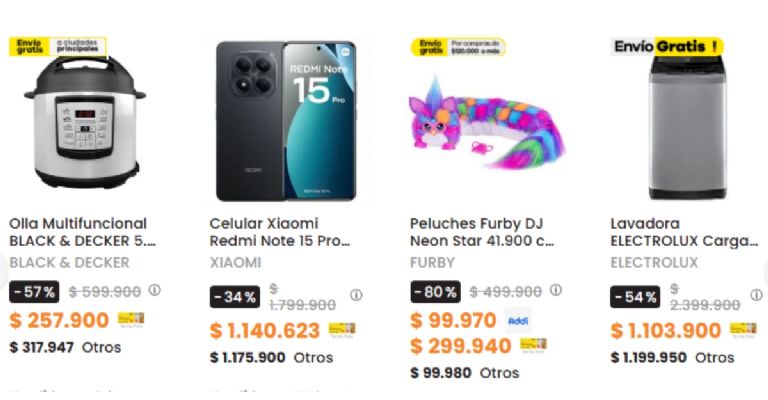Click the Addi payment badge
This screenshot has height=400, width=768.
click(517, 321)
